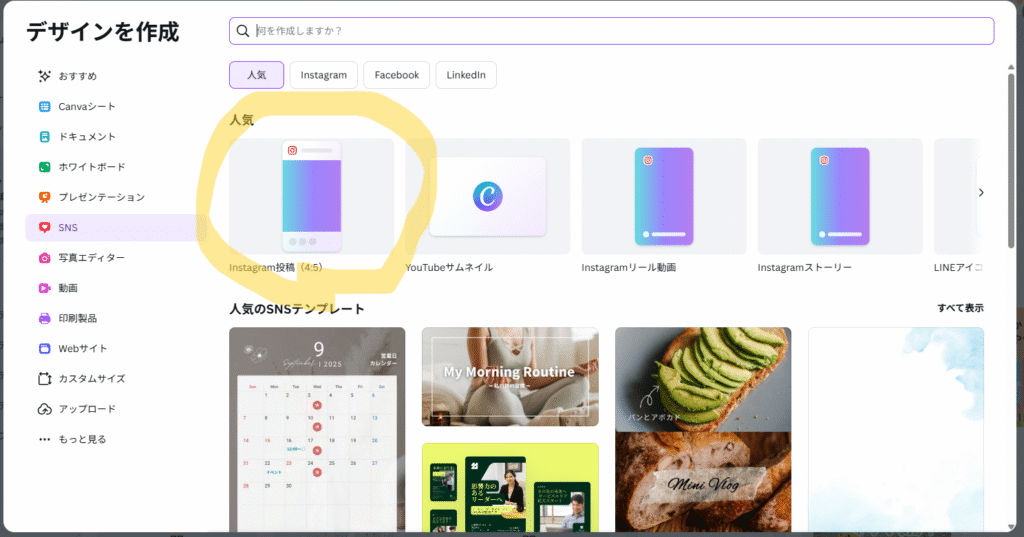The height and width of the screenshot is (537, 1024).
Task: Choose the YouTubeサムネイル design thumbnail
Action: [487, 196]
